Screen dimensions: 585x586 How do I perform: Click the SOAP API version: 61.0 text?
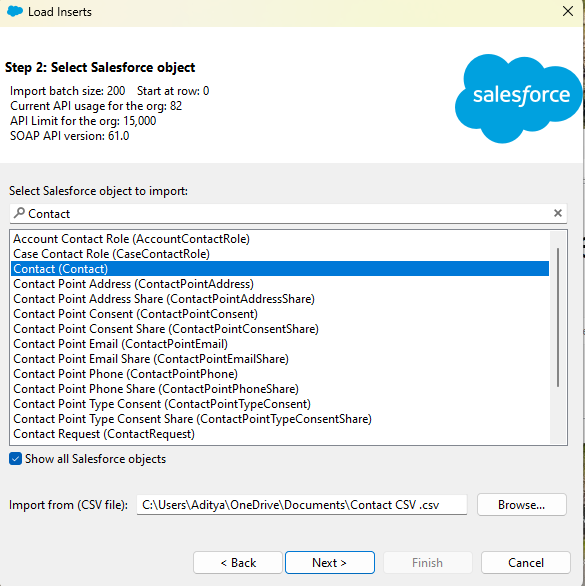pyautogui.click(x=70, y=136)
